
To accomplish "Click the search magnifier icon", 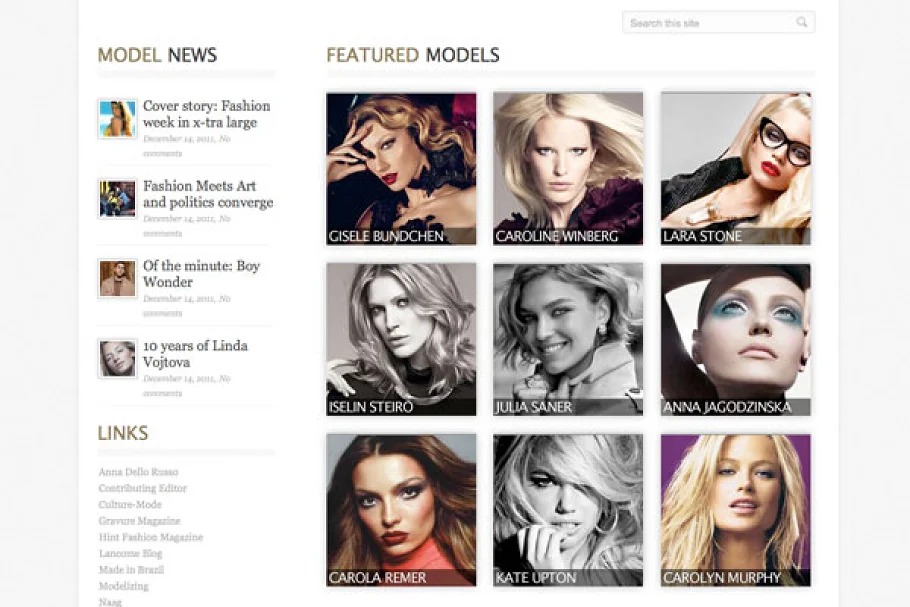I will [x=801, y=23].
